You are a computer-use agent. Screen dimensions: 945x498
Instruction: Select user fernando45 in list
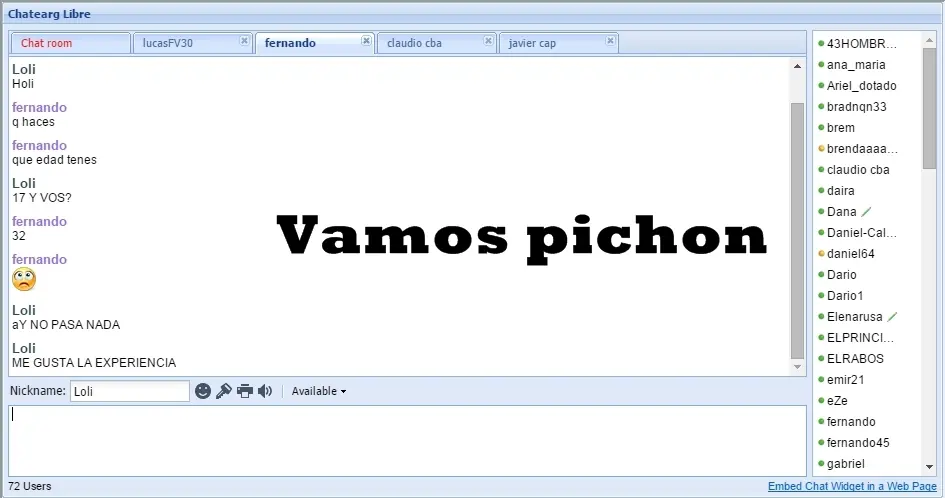(858, 443)
